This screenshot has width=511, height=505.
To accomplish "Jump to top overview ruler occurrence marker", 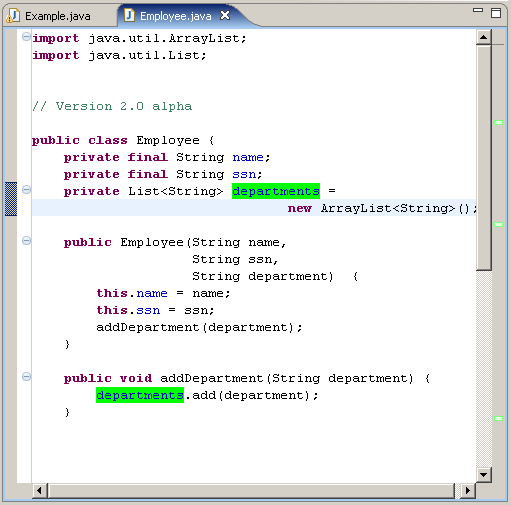I will [499, 123].
